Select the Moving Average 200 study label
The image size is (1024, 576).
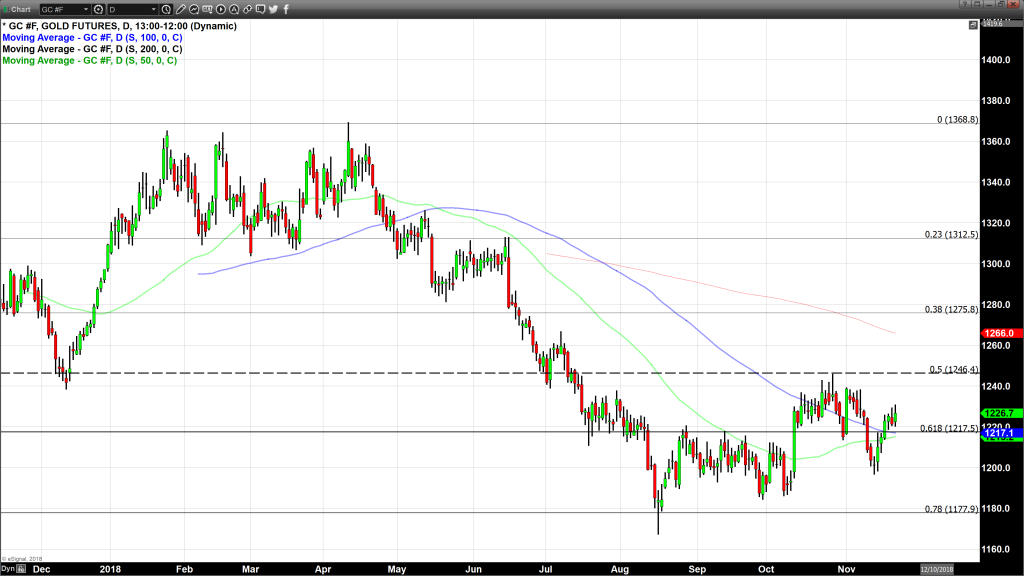coord(92,49)
